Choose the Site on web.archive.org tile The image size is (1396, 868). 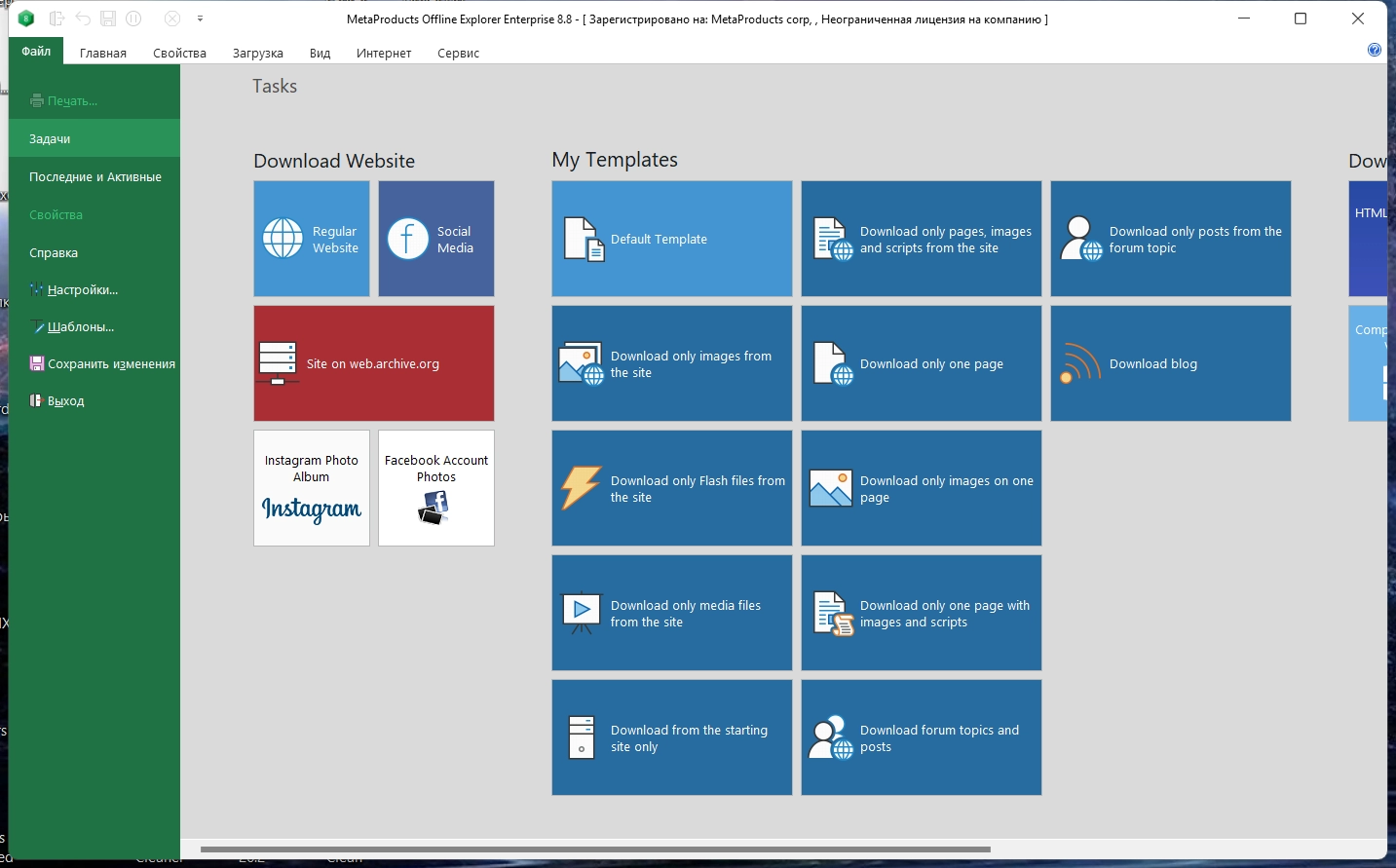point(374,363)
